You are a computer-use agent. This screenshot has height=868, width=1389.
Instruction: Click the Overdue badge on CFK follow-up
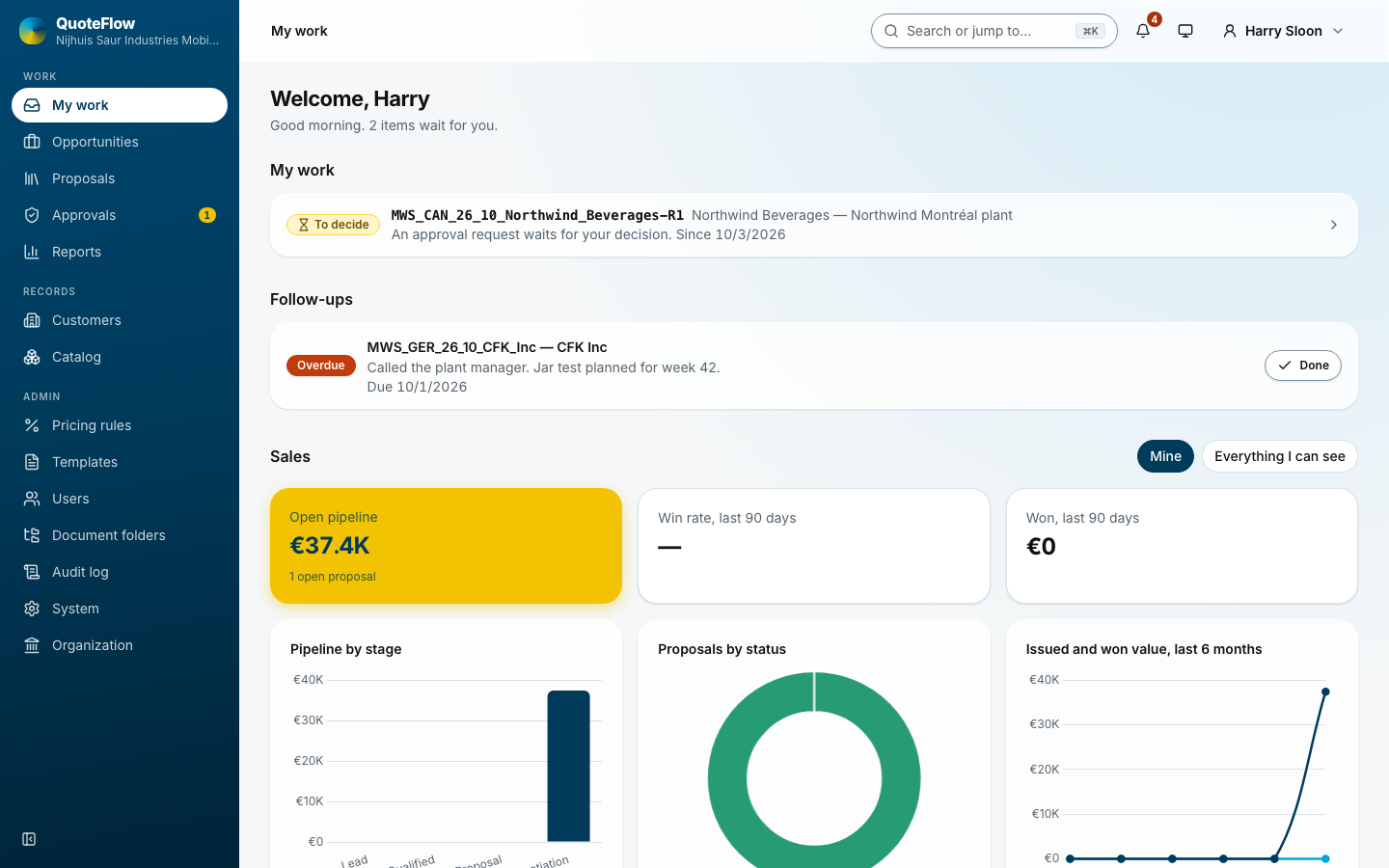click(321, 366)
